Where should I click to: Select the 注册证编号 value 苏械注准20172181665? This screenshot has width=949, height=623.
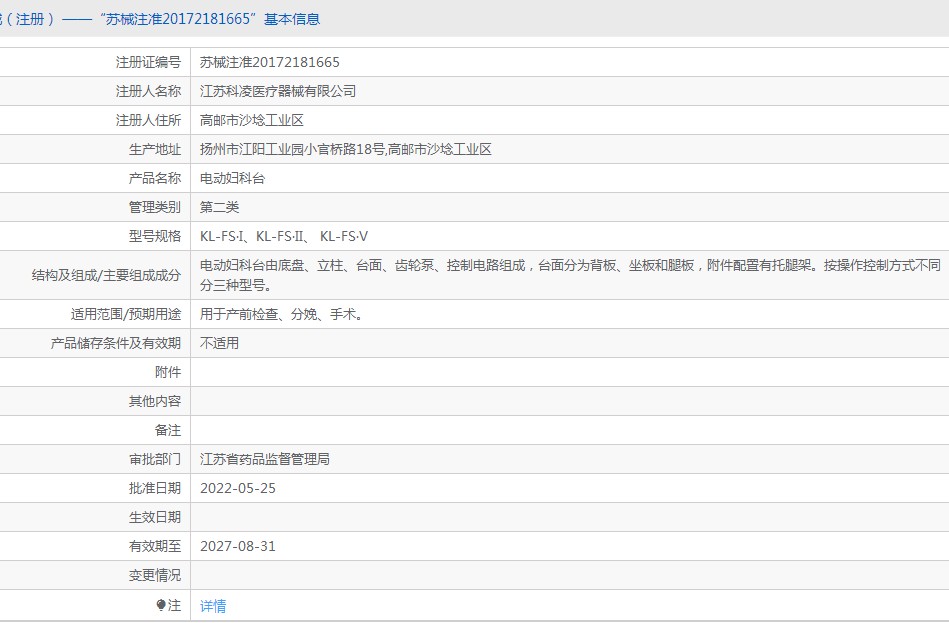tap(270, 62)
